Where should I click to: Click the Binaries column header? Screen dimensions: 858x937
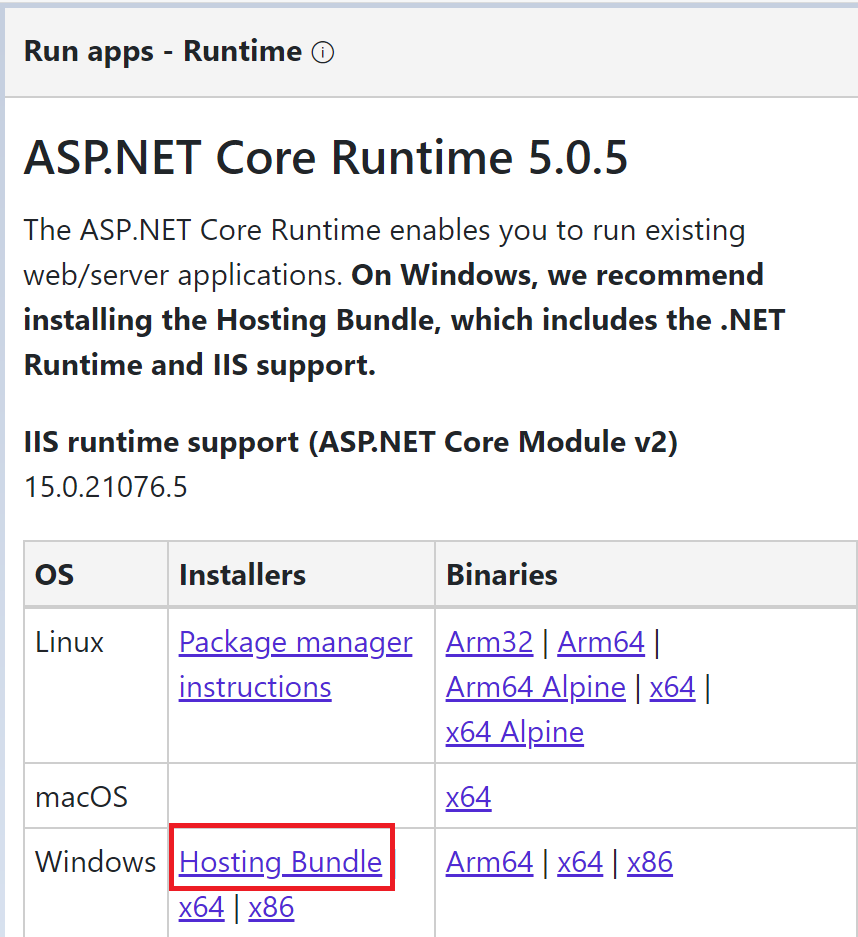501,574
